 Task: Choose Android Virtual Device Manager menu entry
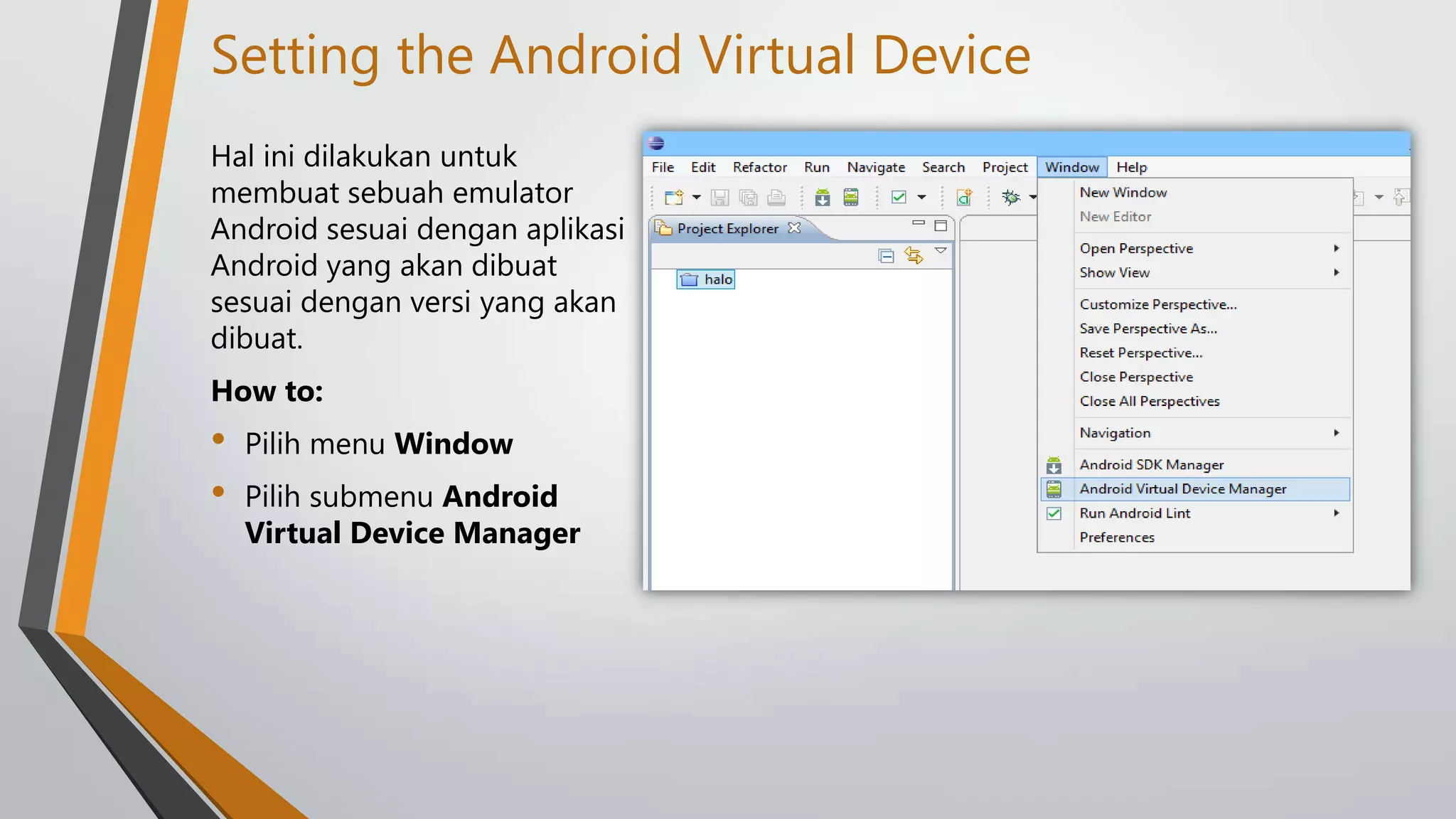[x=1195, y=489]
